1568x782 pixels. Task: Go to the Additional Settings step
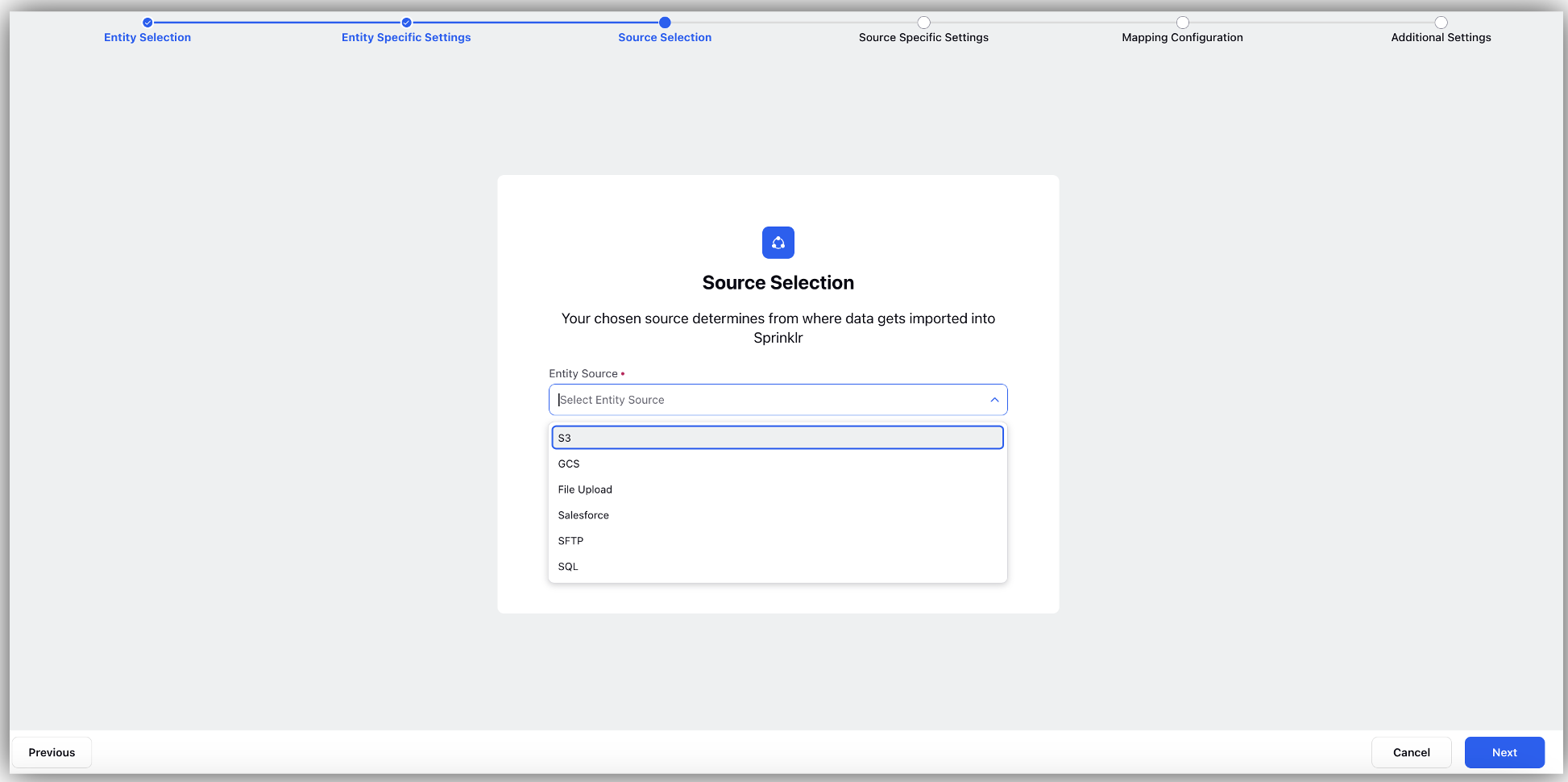1441,37
